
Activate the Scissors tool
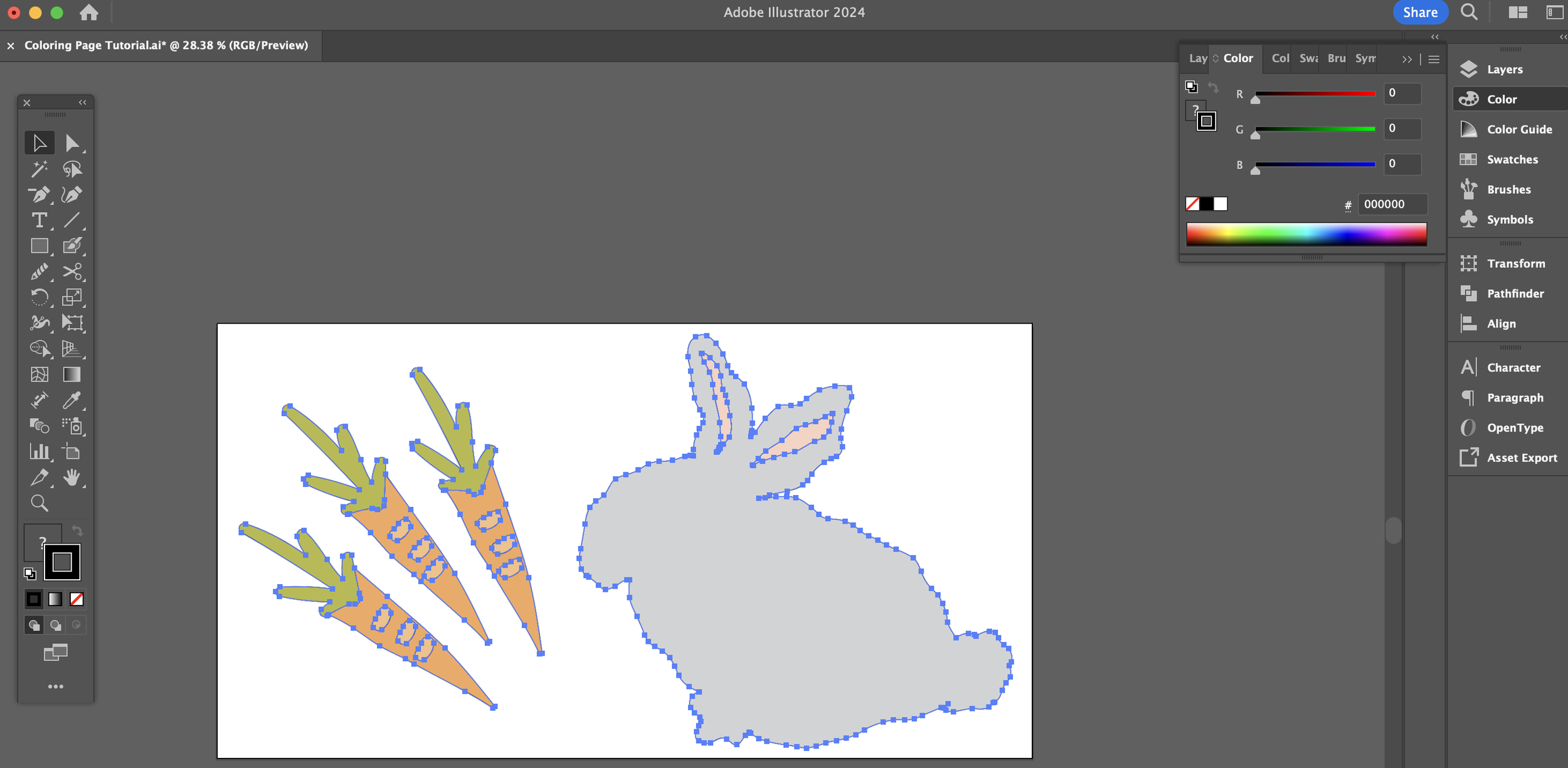tap(72, 271)
